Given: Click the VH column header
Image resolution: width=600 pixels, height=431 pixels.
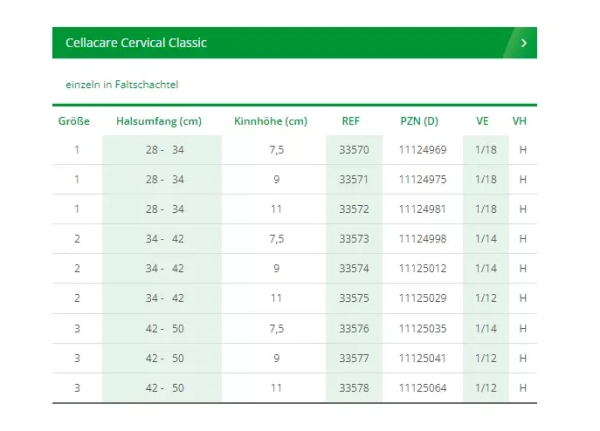Looking at the screenshot, I should tap(519, 121).
